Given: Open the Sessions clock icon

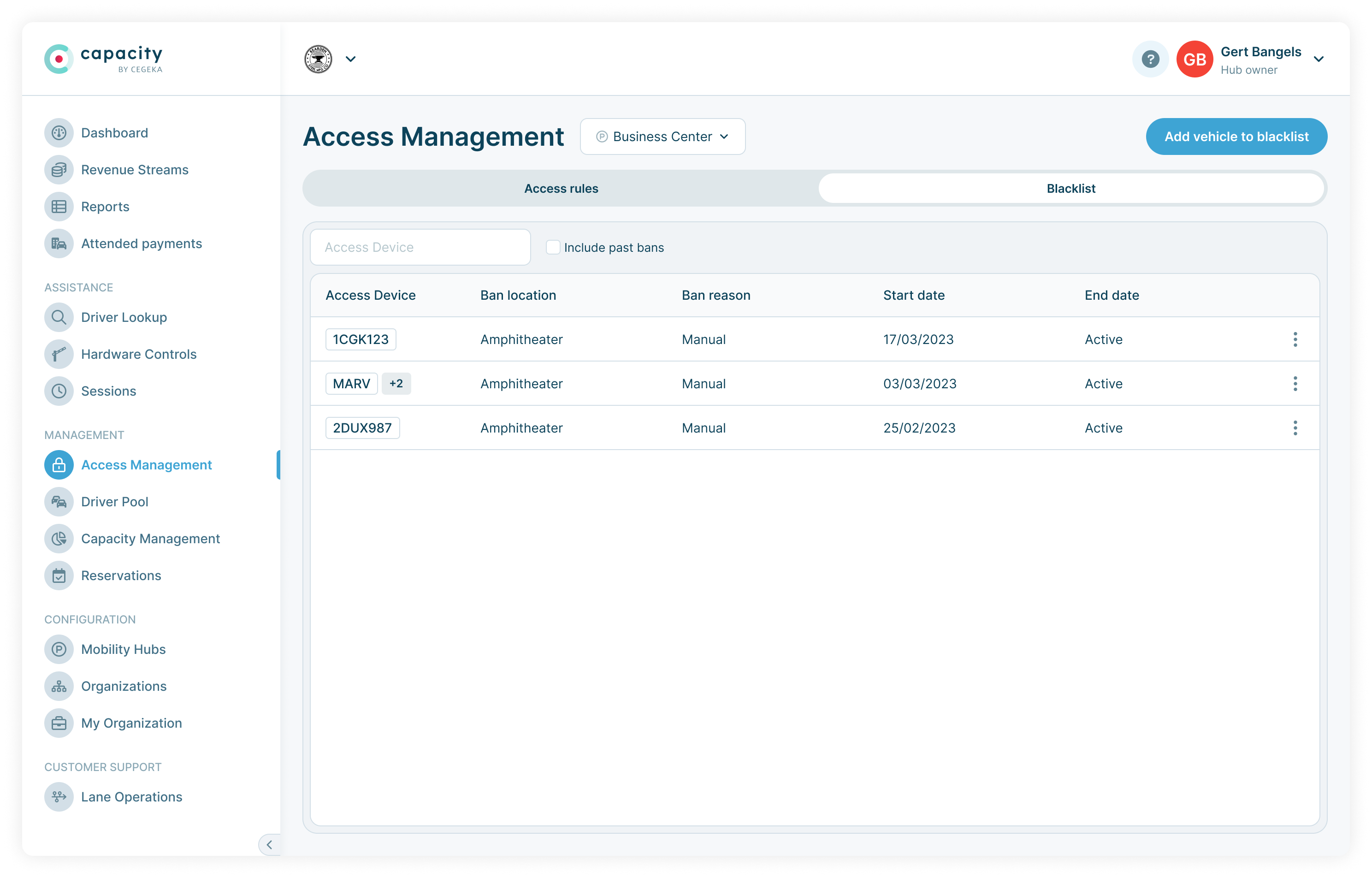Looking at the screenshot, I should tap(59, 391).
